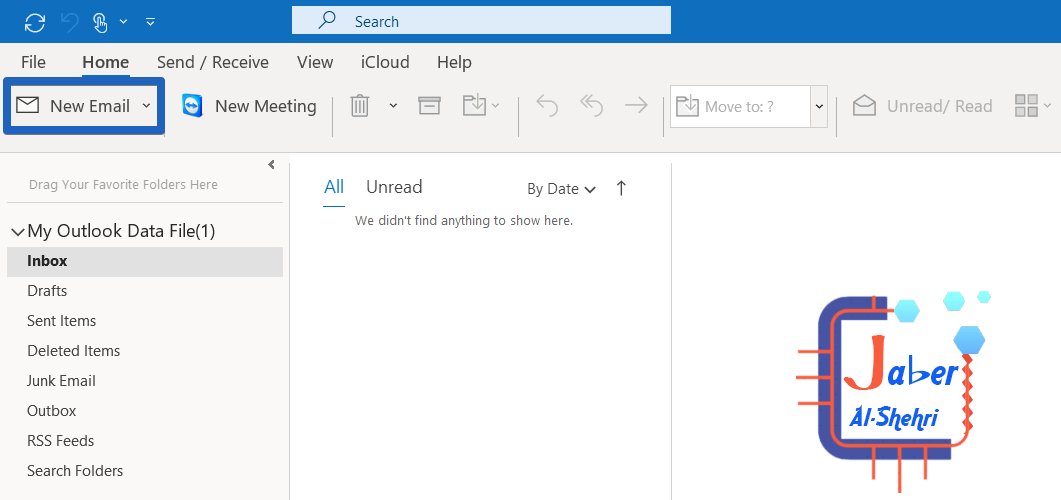This screenshot has height=500, width=1061.
Task: Click the Reply arrow icon
Action: [x=547, y=106]
